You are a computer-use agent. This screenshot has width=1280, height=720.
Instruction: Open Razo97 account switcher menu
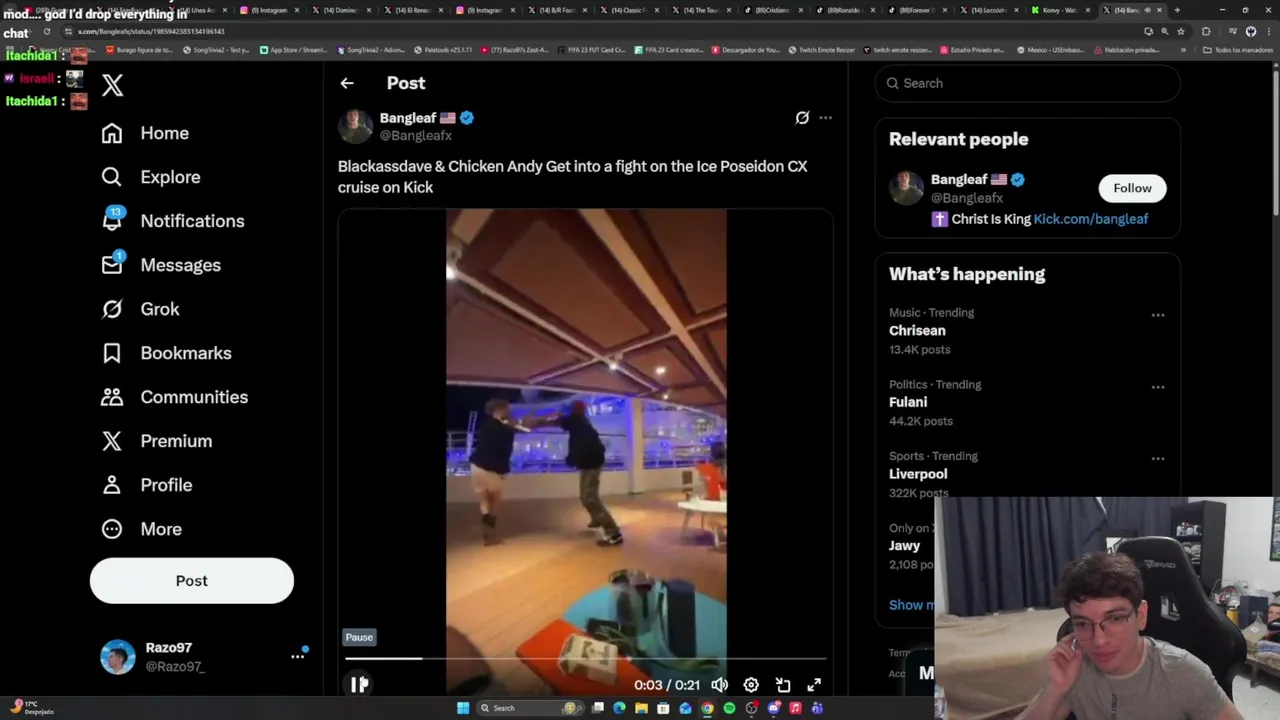[297, 656]
